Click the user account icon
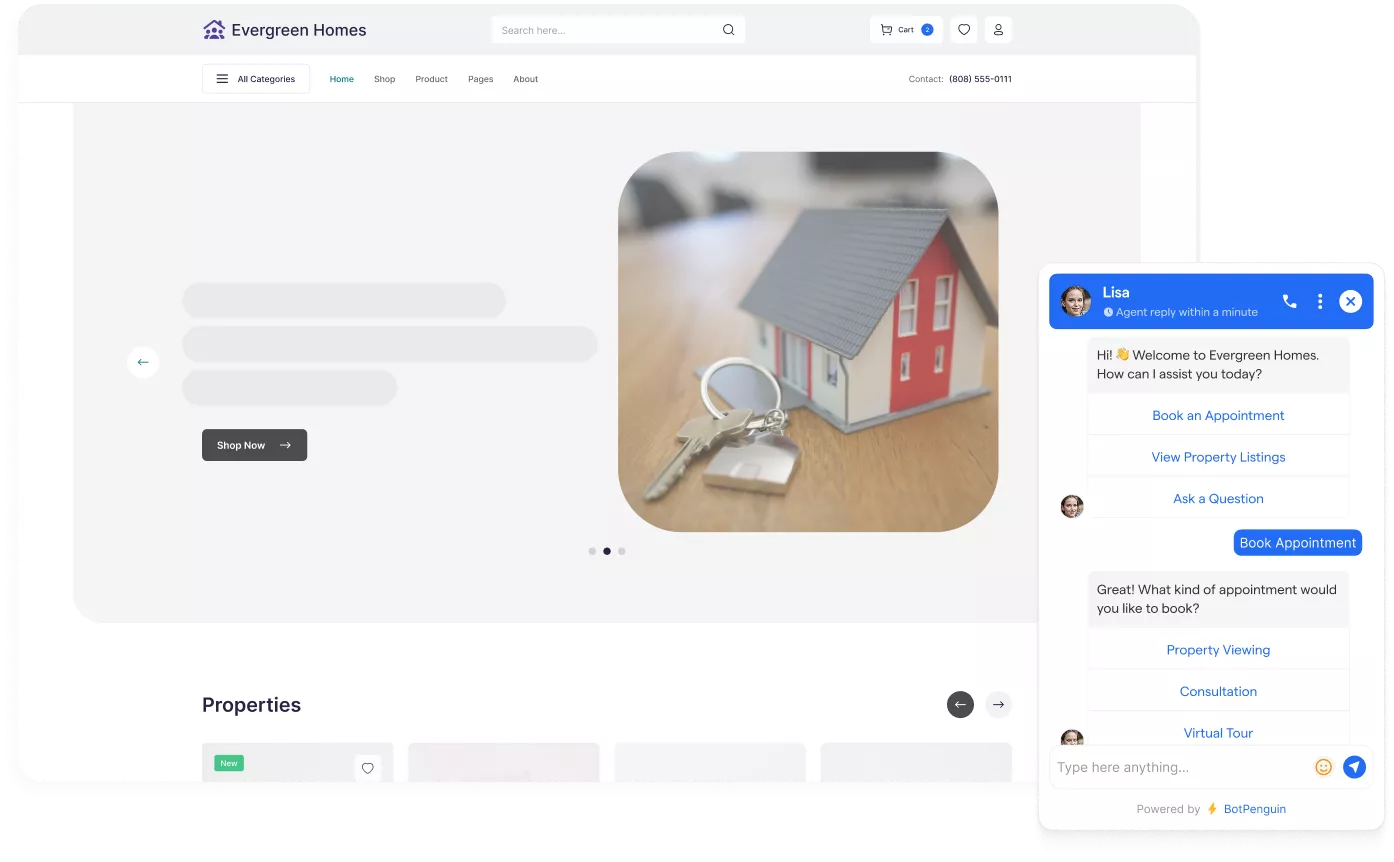 (998, 29)
